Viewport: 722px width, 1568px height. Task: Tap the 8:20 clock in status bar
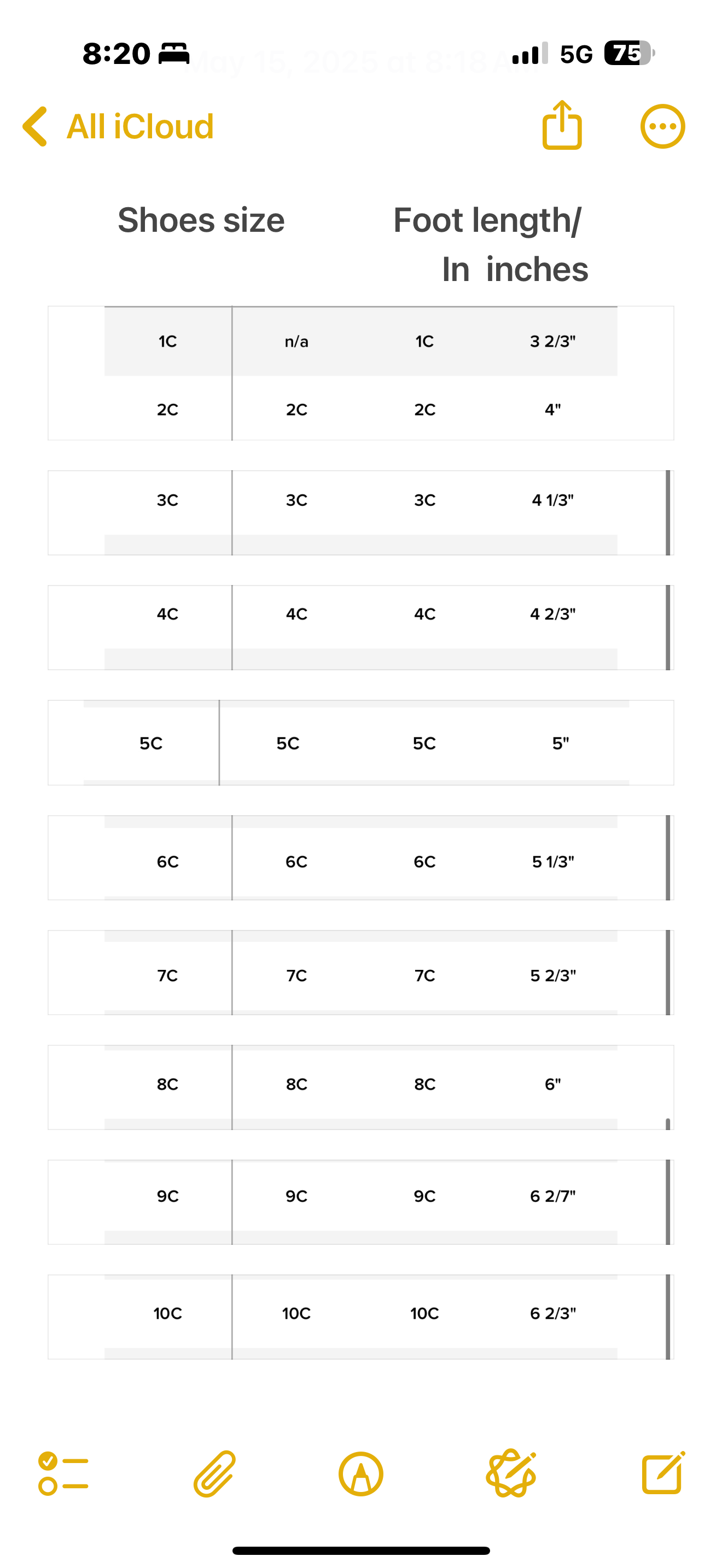[x=117, y=54]
